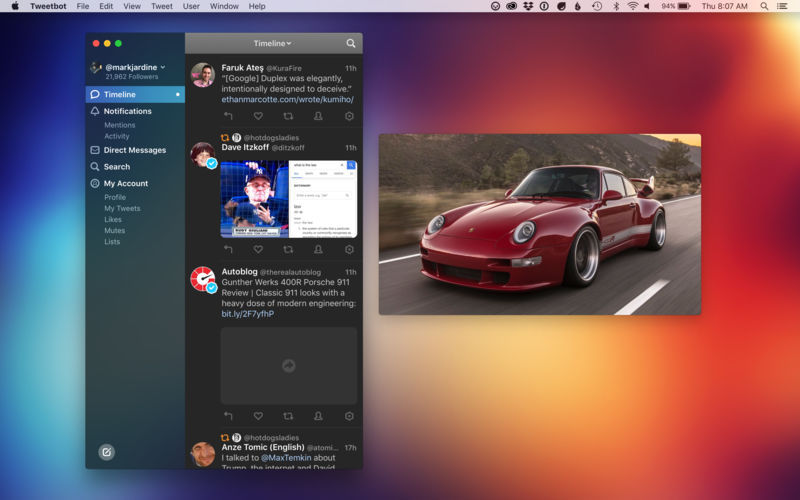The width and height of the screenshot is (800, 500).
Task: Open the gear menu on the Faruk Ateş tweet
Action: coord(349,116)
